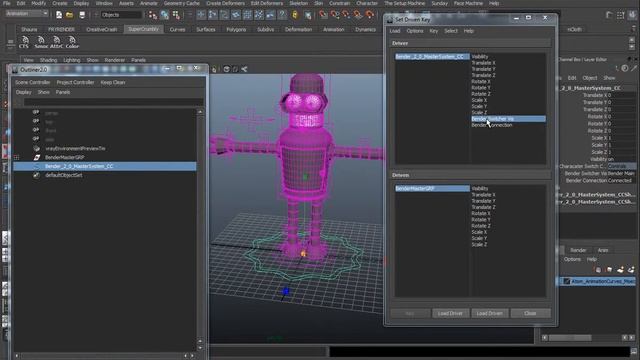Viewport: 640px width, 360px height.
Task: Open the File menu
Action: [x=7, y=3]
